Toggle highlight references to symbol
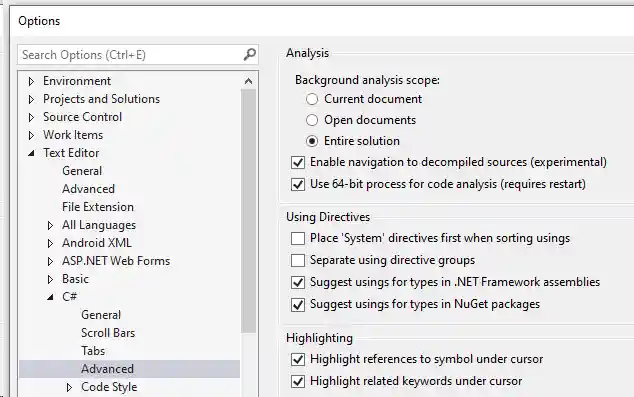Viewport: 634px width, 397px height. pyautogui.click(x=298, y=359)
